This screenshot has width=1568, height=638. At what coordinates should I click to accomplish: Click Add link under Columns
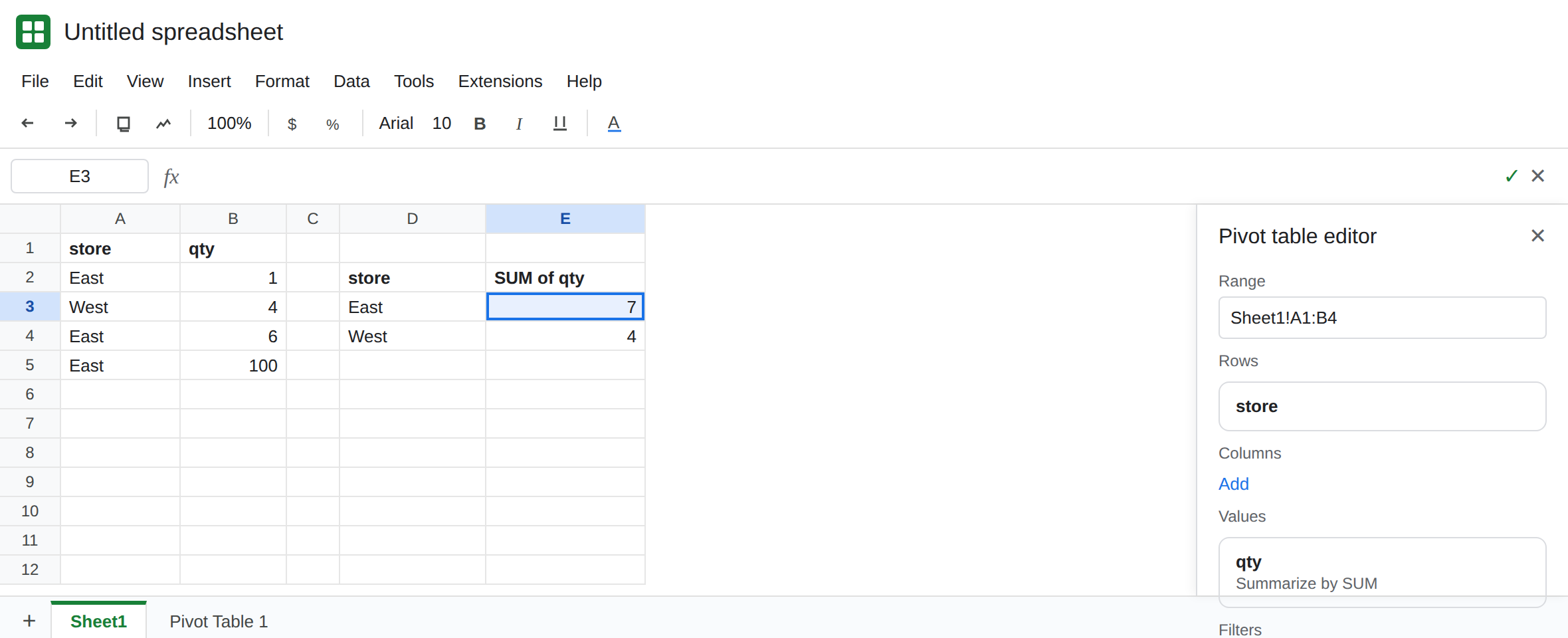[x=1234, y=484]
